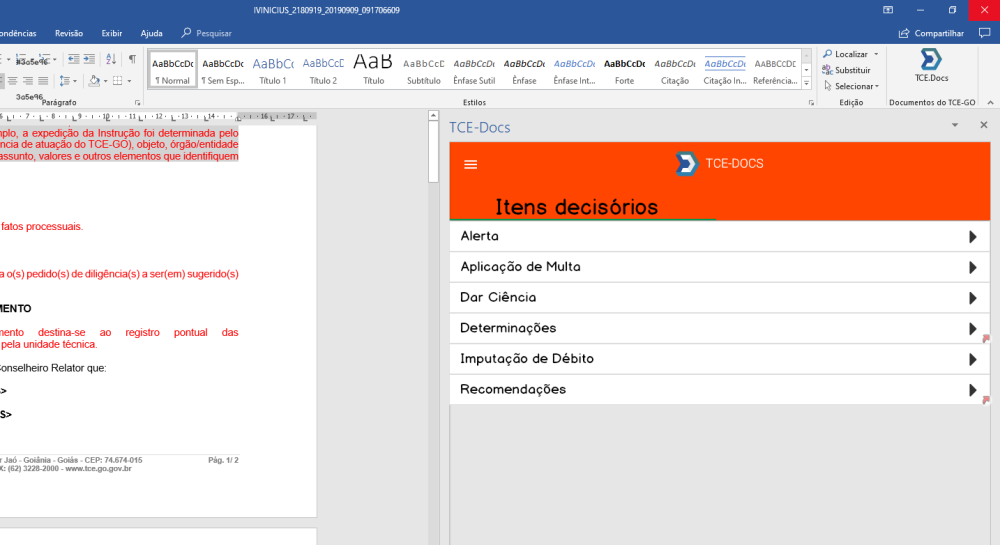Open the Localizar dropdown arrow
1000x545 pixels.
pyautogui.click(x=876, y=54)
